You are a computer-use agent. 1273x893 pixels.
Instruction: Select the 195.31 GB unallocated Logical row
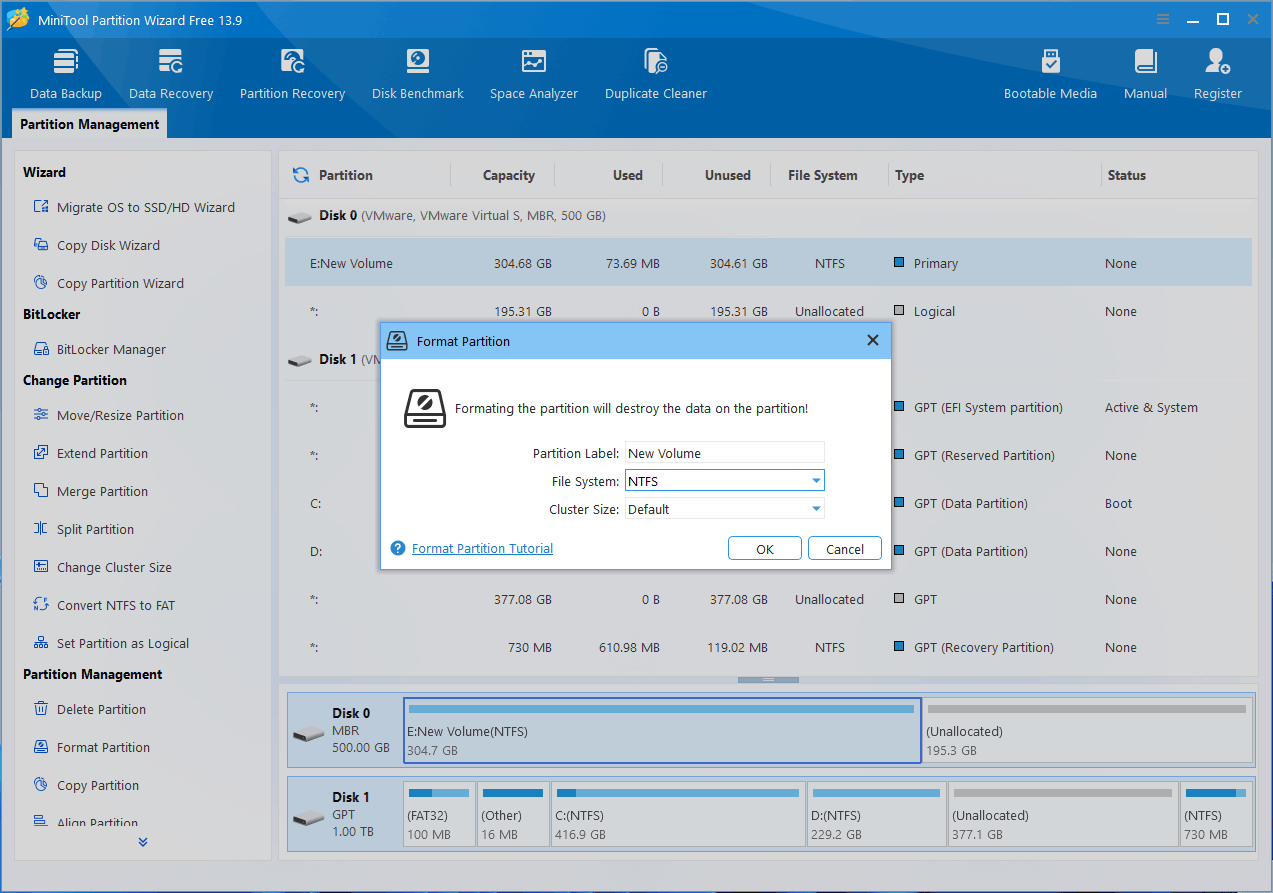point(768,311)
